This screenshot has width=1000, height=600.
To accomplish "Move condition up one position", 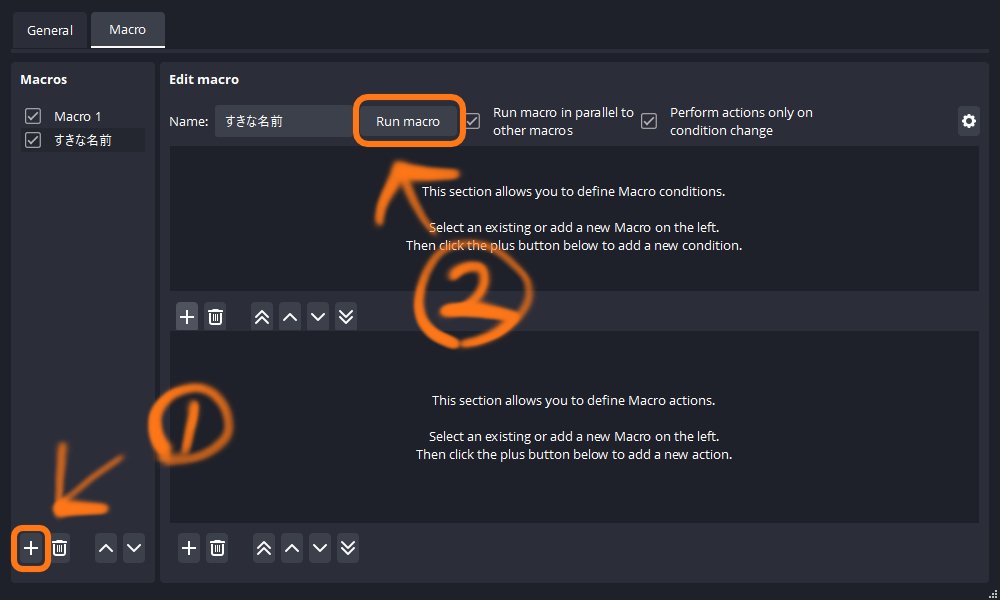I will click(x=289, y=316).
